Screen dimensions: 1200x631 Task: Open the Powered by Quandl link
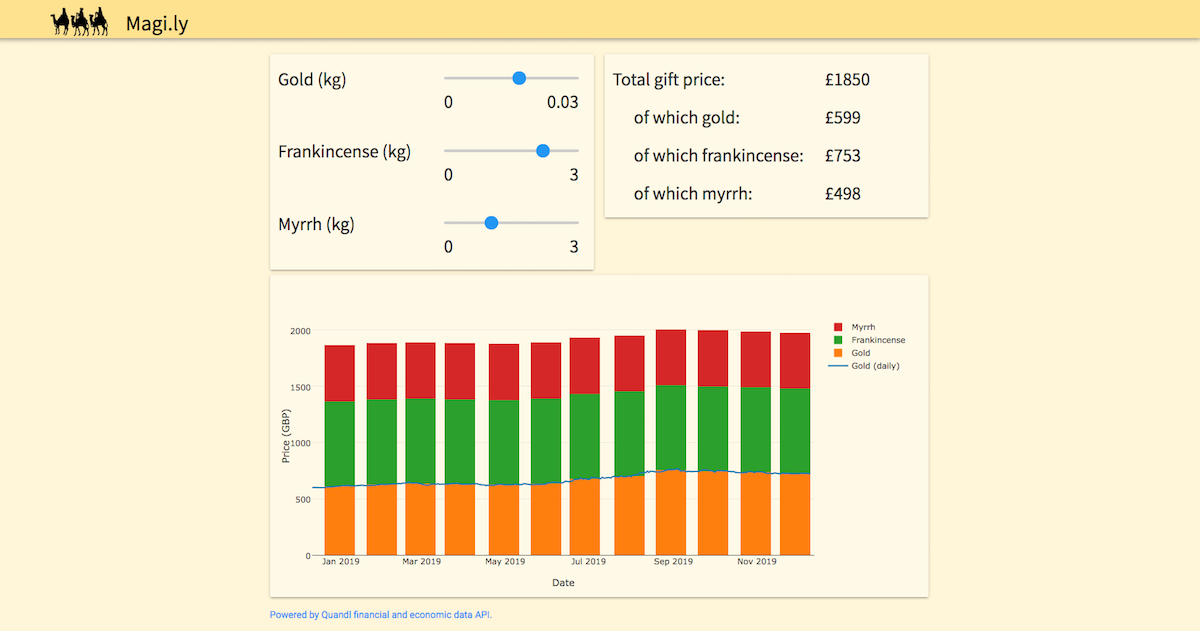tap(381, 615)
